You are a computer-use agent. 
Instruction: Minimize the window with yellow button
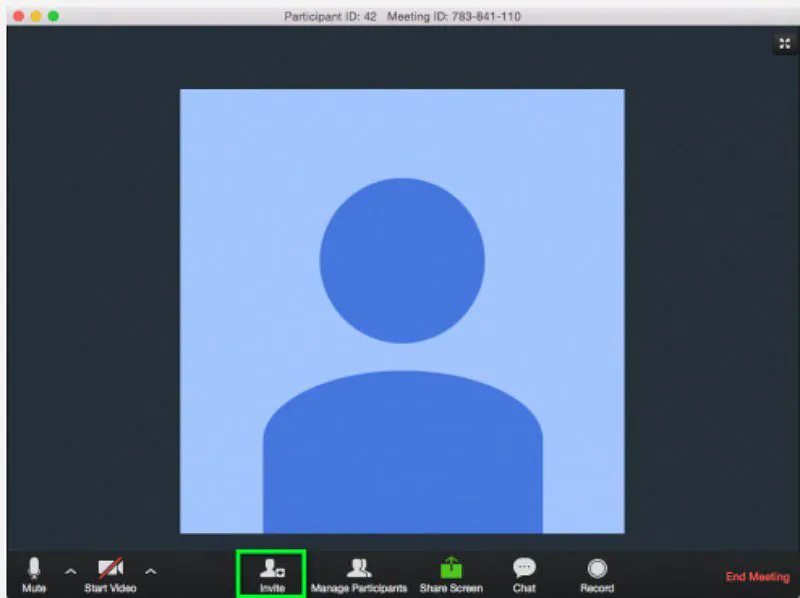point(36,16)
